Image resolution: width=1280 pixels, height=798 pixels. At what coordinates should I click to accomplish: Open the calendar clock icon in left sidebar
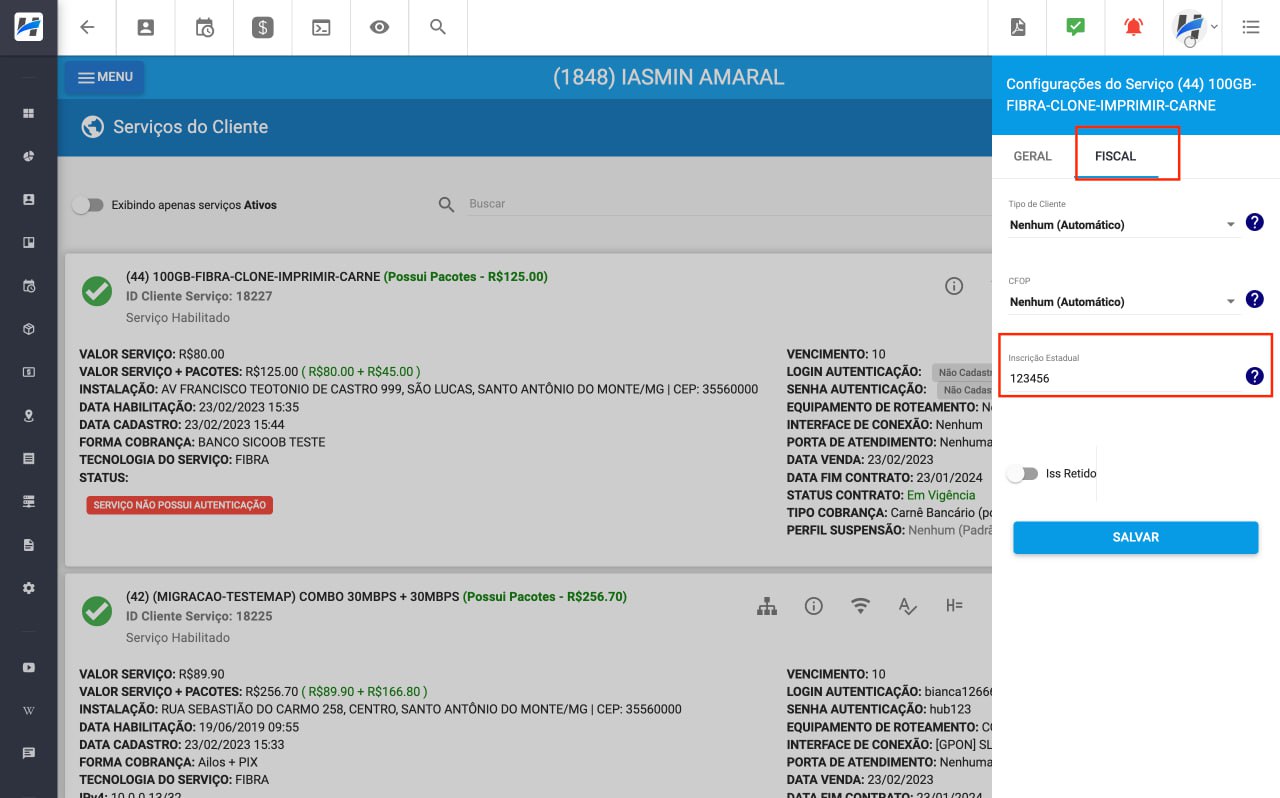[x=28, y=286]
